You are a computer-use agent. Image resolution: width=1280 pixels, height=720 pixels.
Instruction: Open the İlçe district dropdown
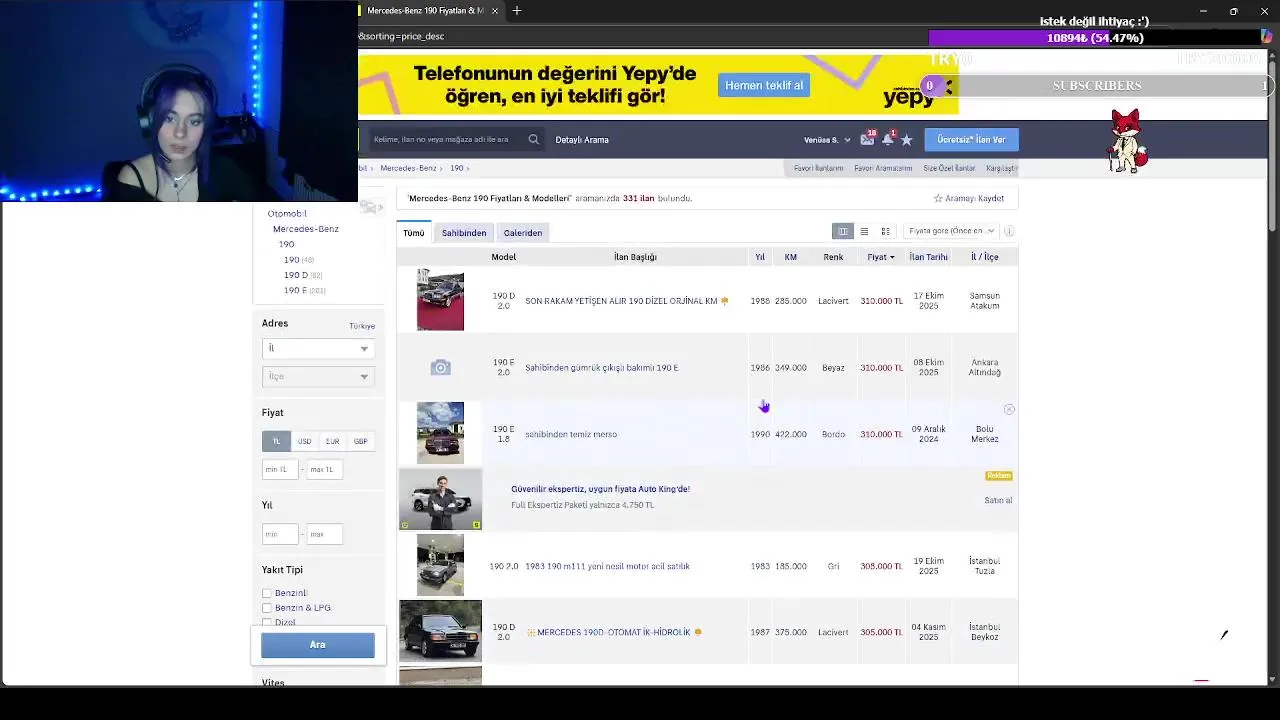coord(317,376)
